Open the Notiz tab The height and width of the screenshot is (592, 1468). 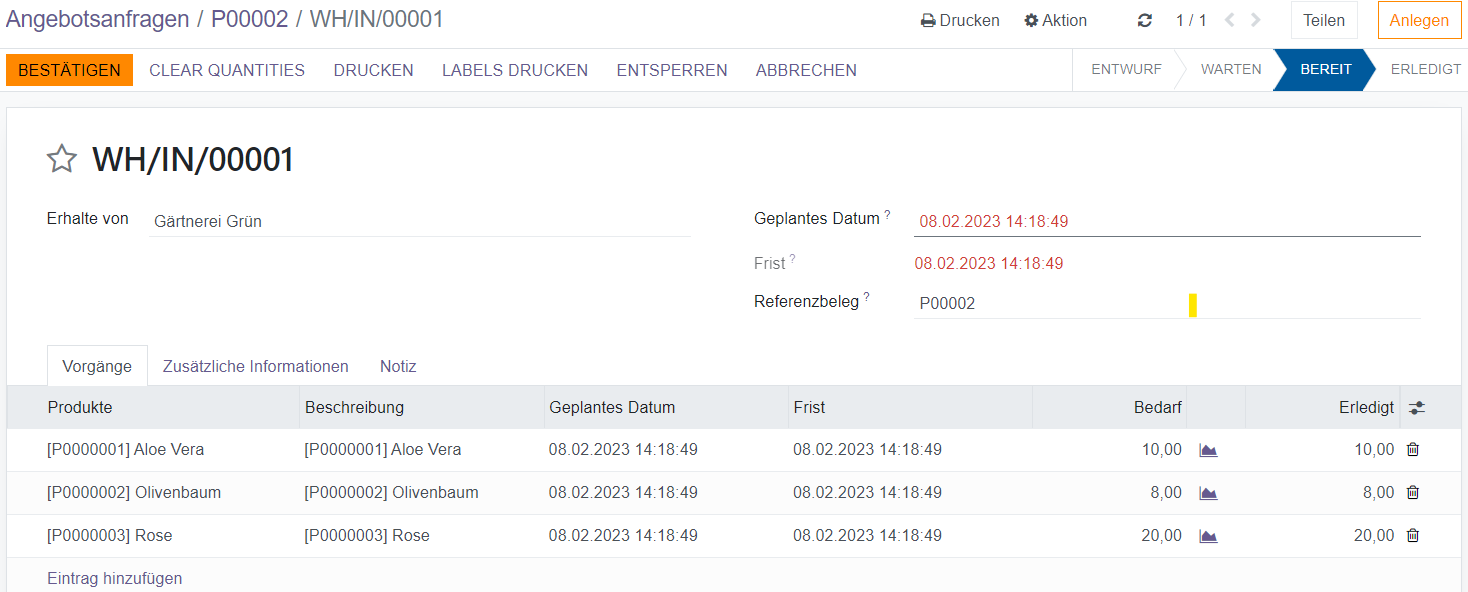click(x=398, y=366)
